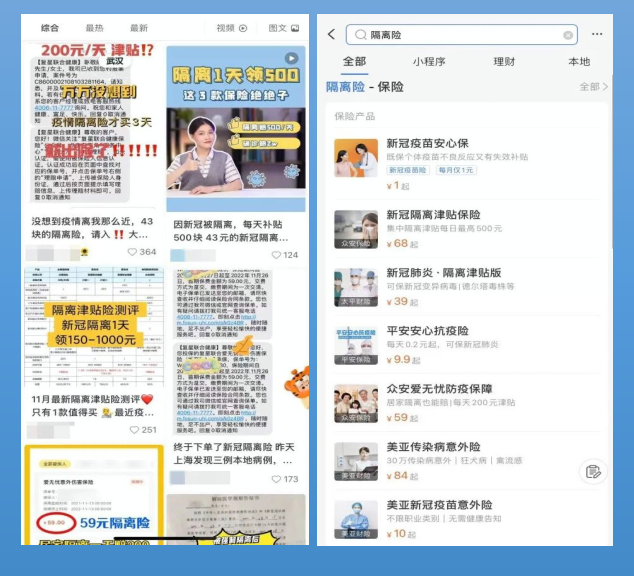Click the 武汉 location tag on post

pyautogui.click(x=114, y=61)
